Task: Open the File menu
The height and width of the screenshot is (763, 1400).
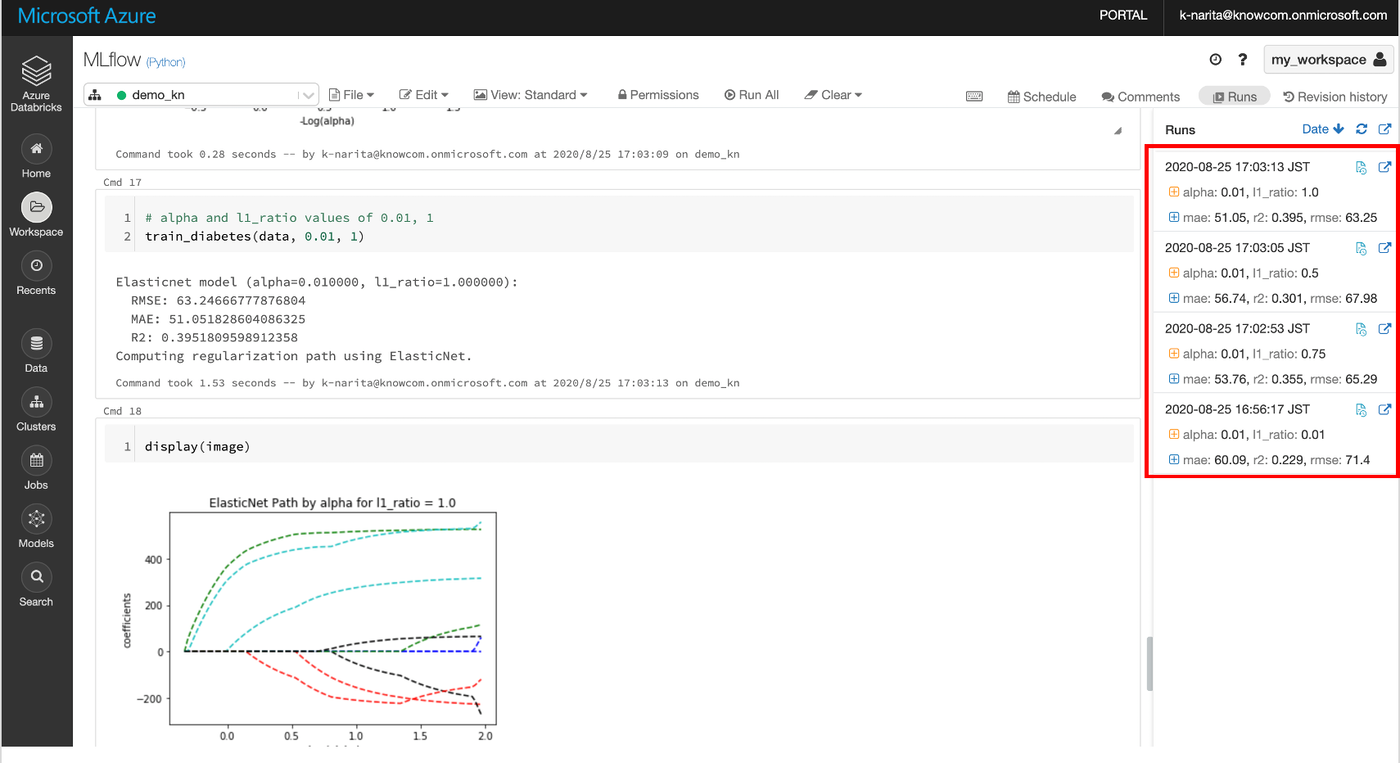Action: (x=351, y=95)
